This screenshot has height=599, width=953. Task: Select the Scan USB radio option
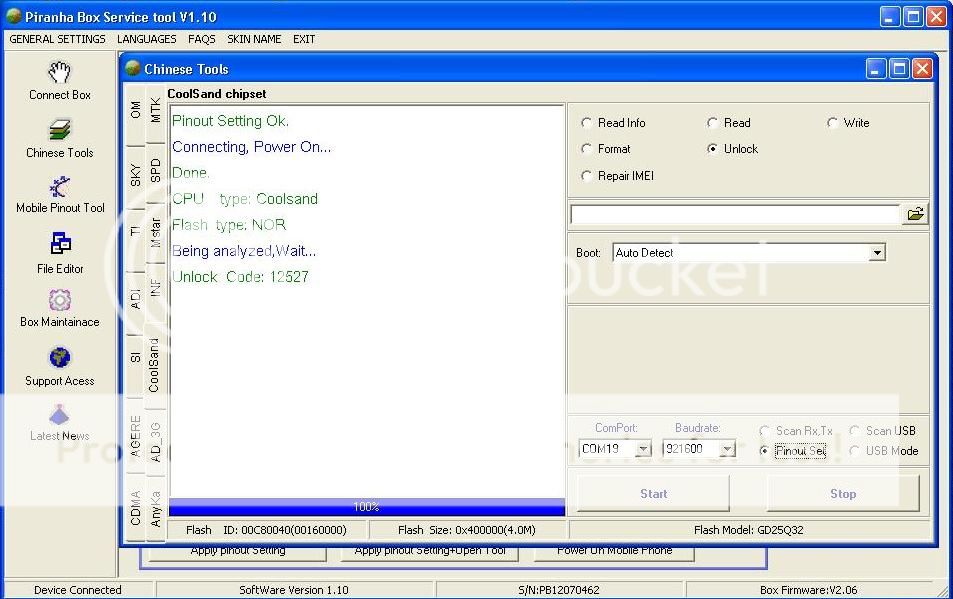point(854,431)
